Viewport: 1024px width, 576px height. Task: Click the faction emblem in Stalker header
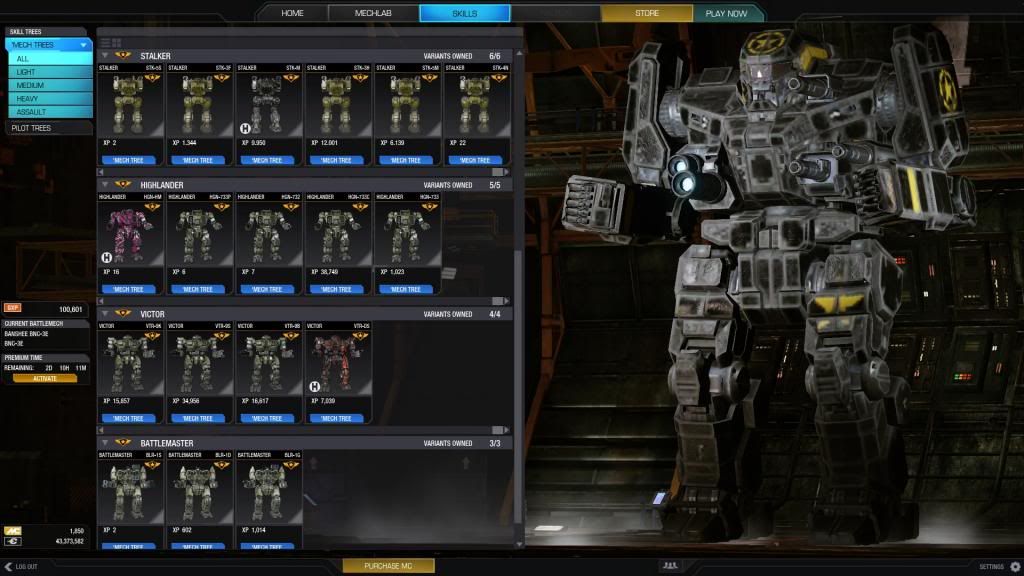tap(123, 56)
